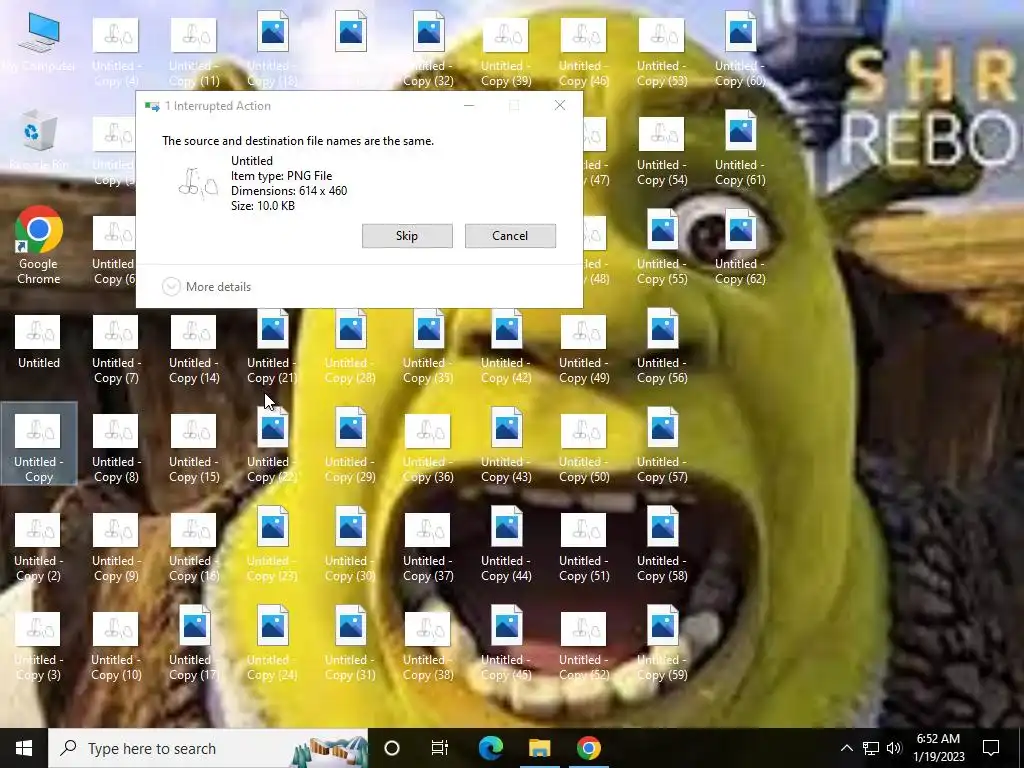Select Untitled - Copy (17) file
This screenshot has width=1024, height=768.
(x=194, y=644)
